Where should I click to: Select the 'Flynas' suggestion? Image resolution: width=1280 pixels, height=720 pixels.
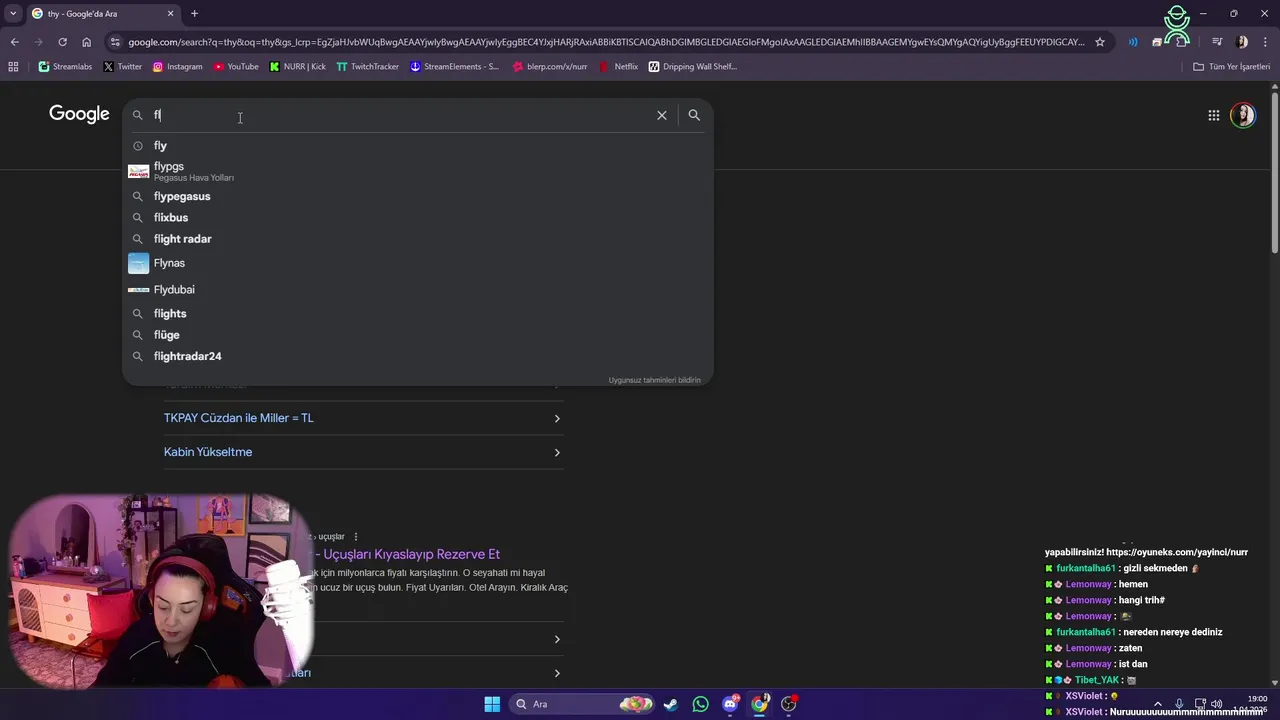click(x=418, y=263)
